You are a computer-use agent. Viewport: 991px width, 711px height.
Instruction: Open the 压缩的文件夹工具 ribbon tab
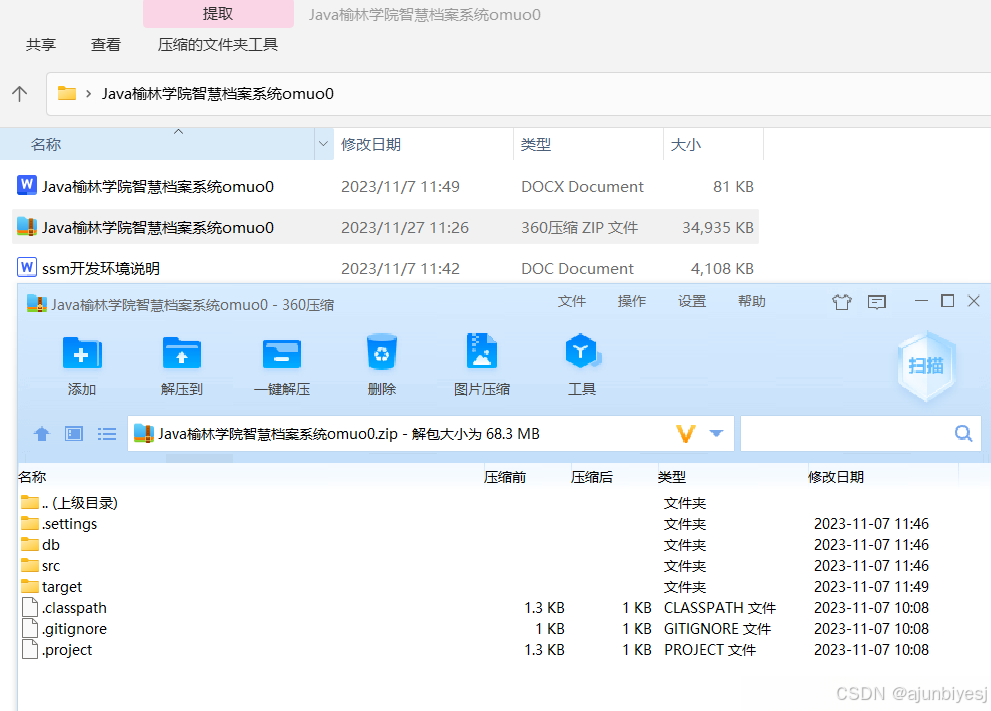(x=218, y=45)
